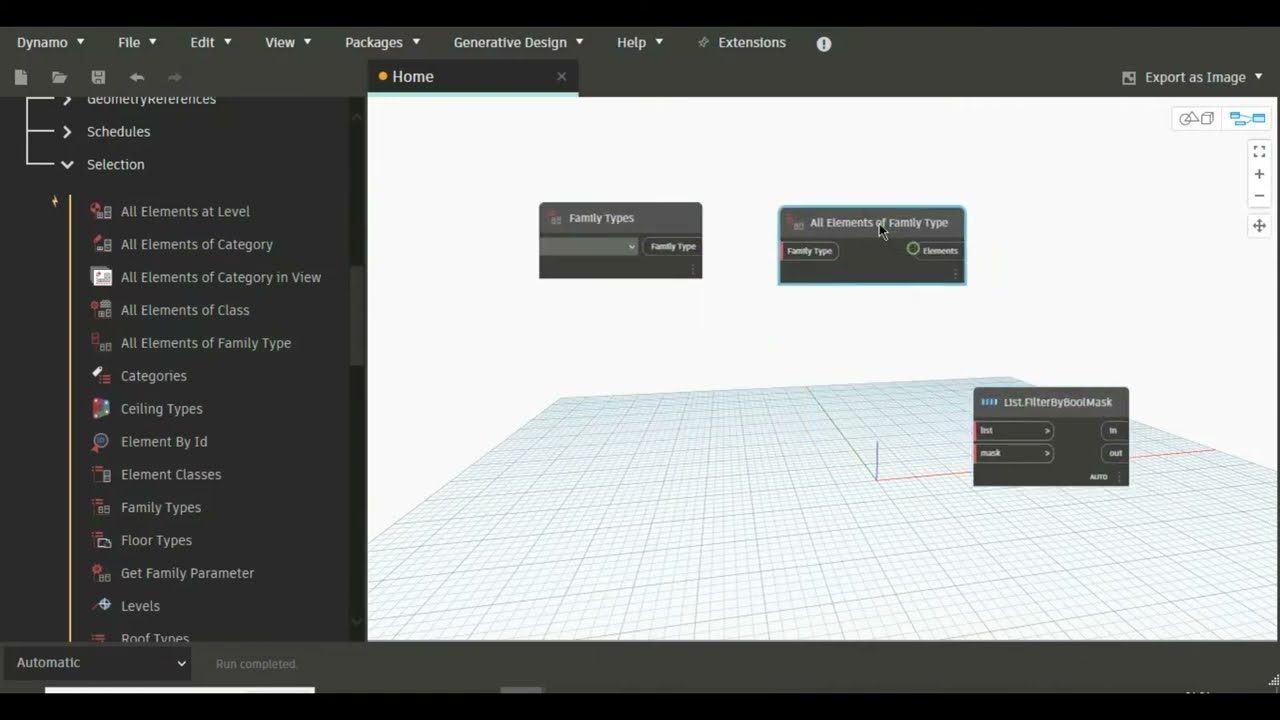
Task: Click the Extensions puzzle icon
Action: 704,42
